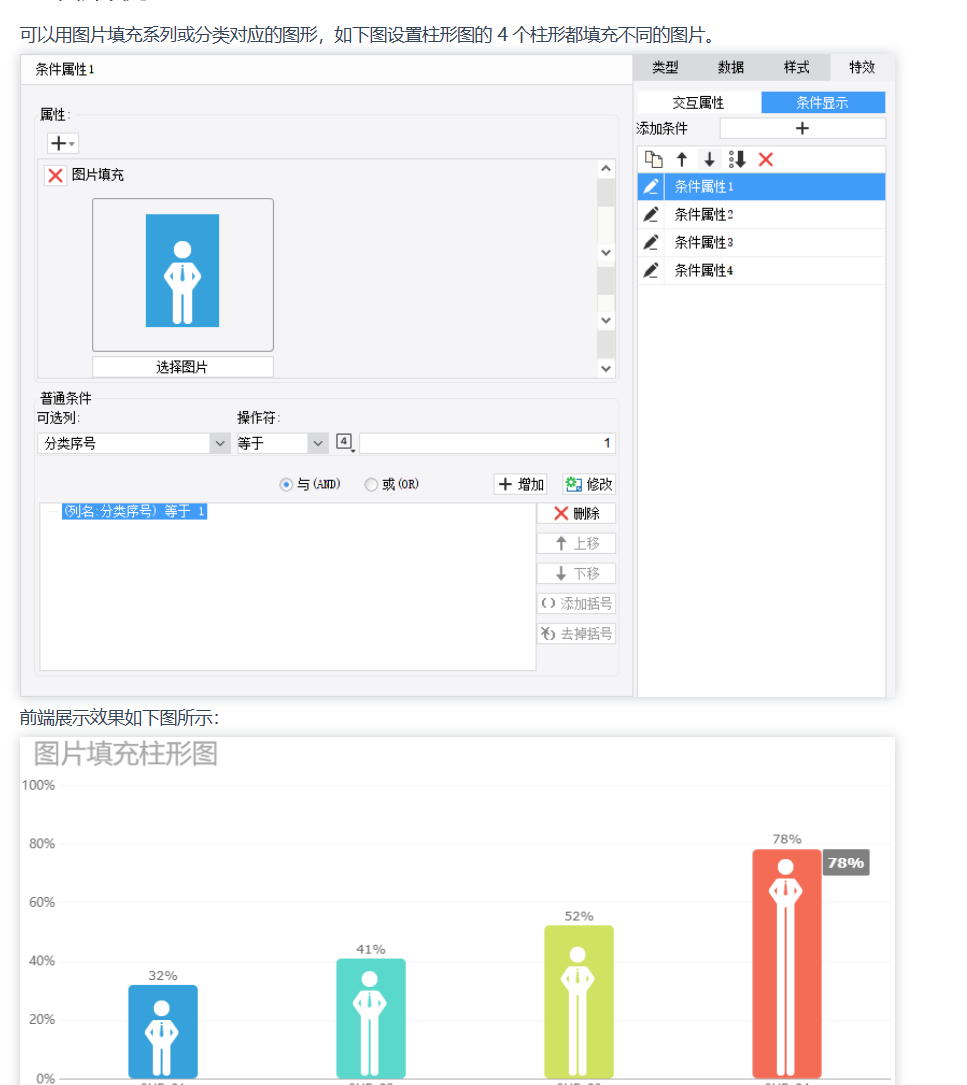This screenshot has width=967, height=1085.
Task: Click the 增加 button
Action: coord(521,484)
